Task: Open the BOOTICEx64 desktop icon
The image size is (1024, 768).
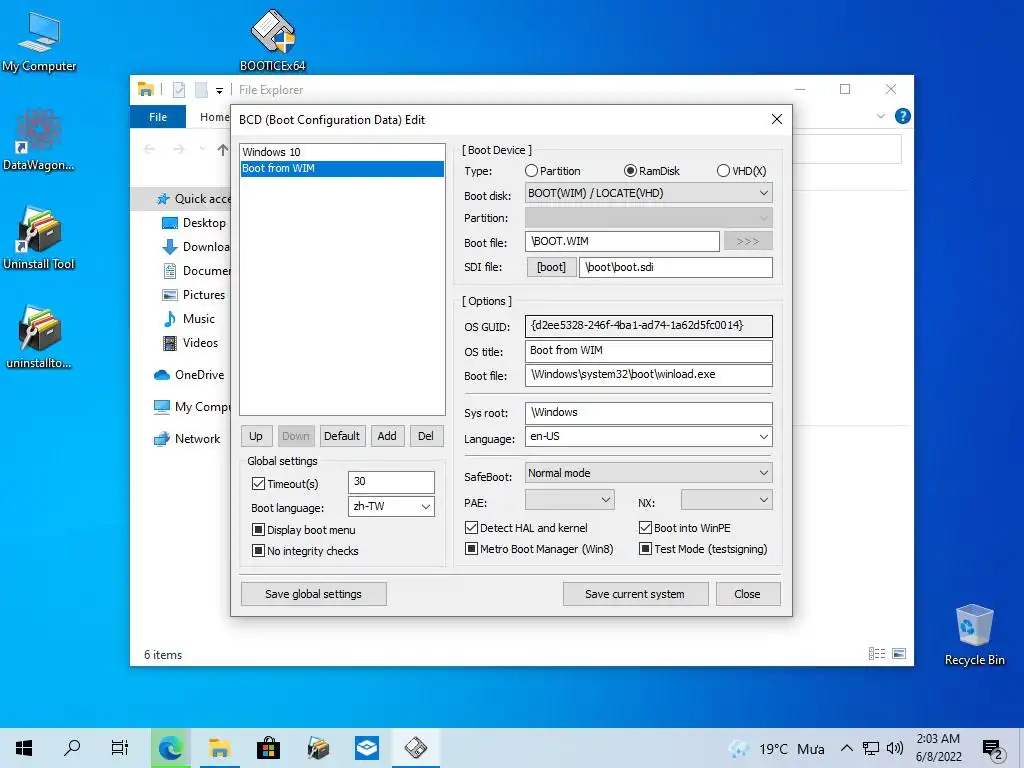Action: tap(272, 40)
